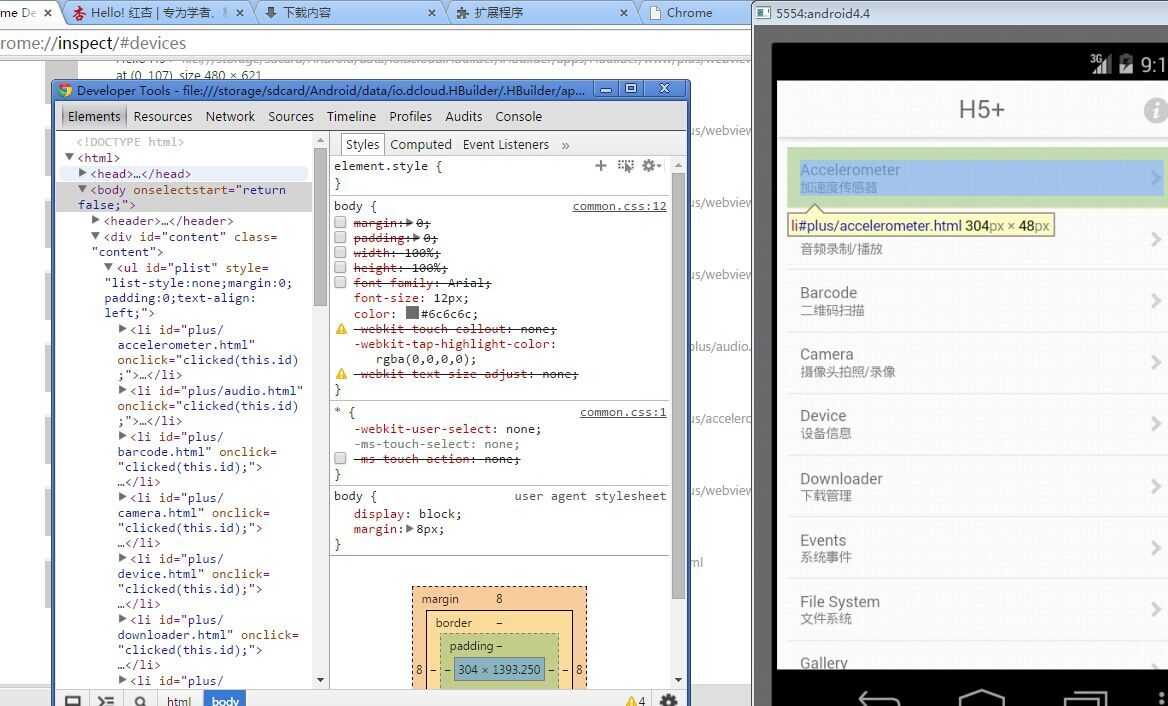Expand the head node
The width and height of the screenshot is (1168, 706).
(83, 173)
